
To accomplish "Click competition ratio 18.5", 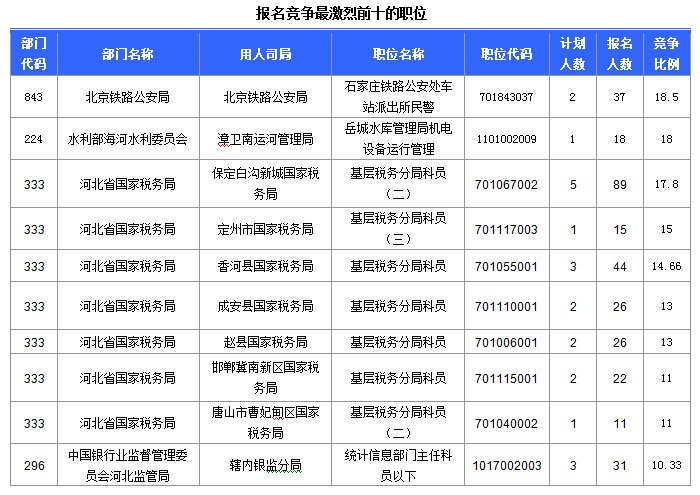I will click(667, 97).
